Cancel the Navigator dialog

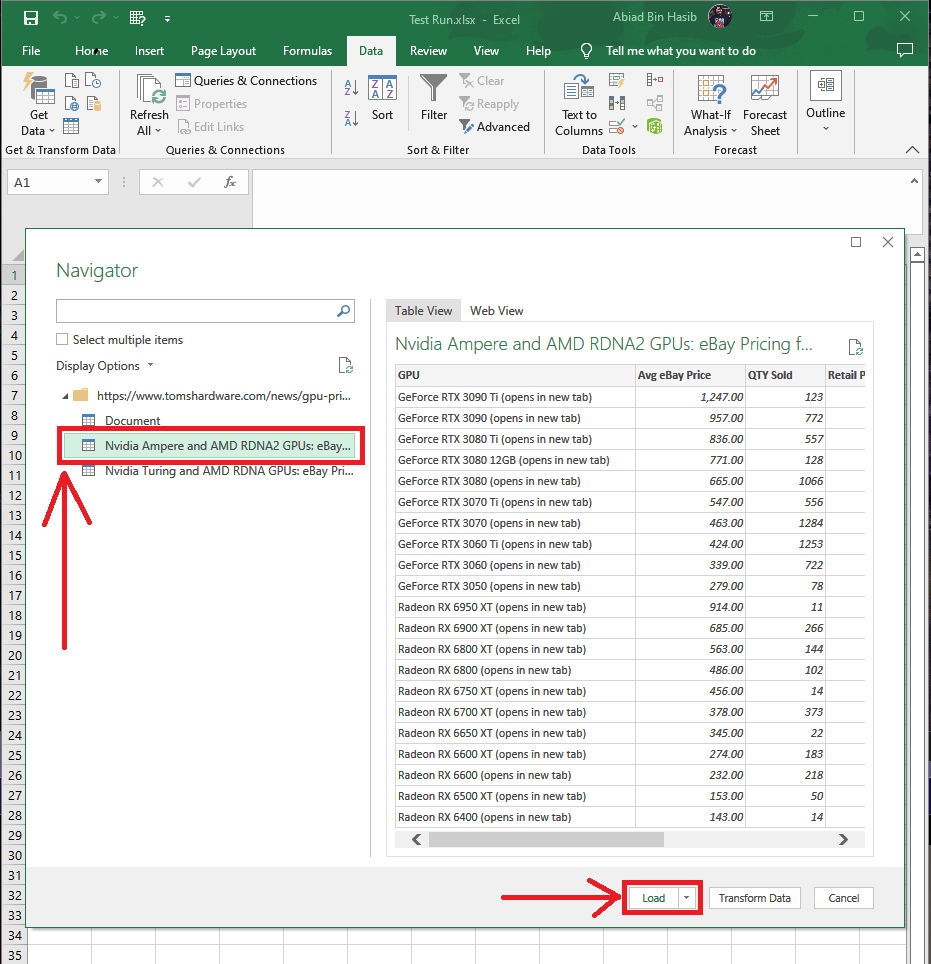(x=844, y=898)
